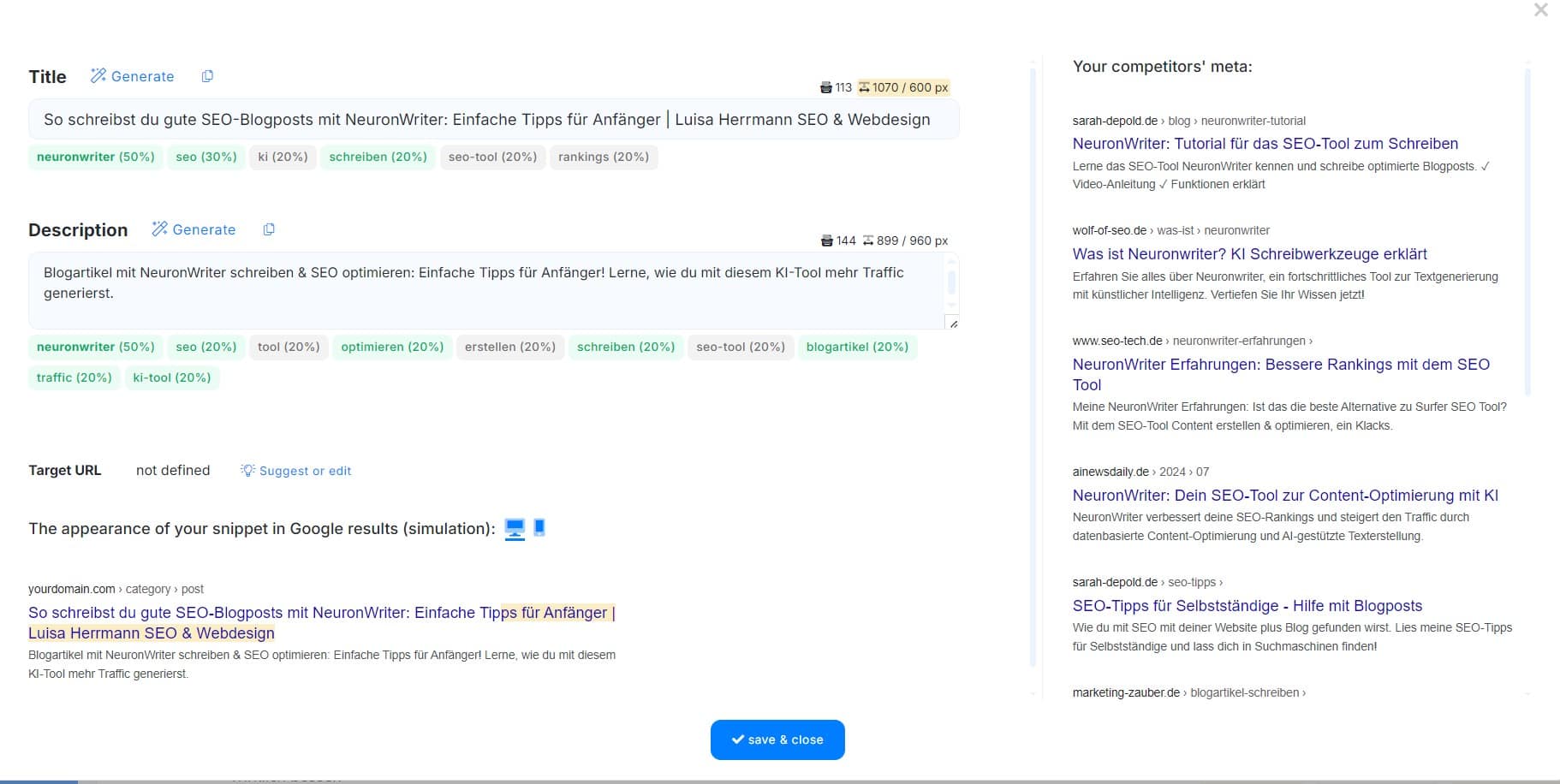Click the Description text area inner scrollbar
The height and width of the screenshot is (784, 1560).
click(x=951, y=284)
